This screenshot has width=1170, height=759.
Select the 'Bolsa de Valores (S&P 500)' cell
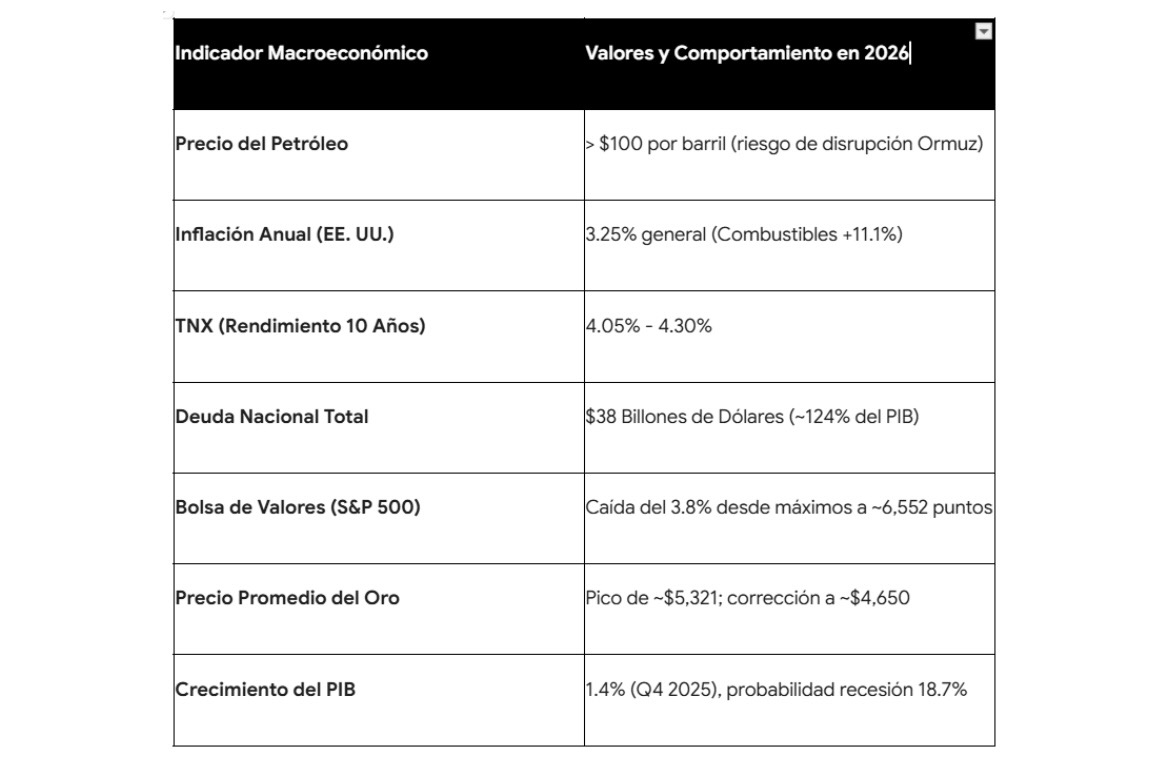[x=298, y=507]
